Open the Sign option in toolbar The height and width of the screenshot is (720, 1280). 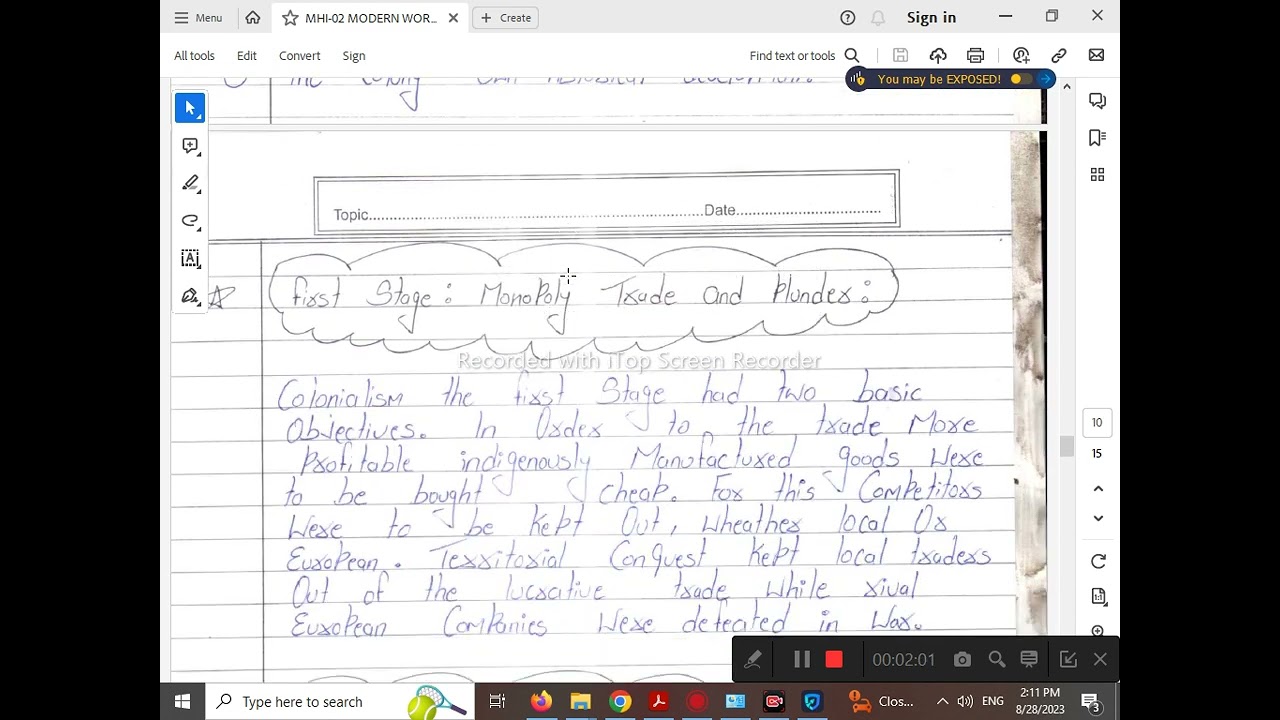pyautogui.click(x=354, y=56)
